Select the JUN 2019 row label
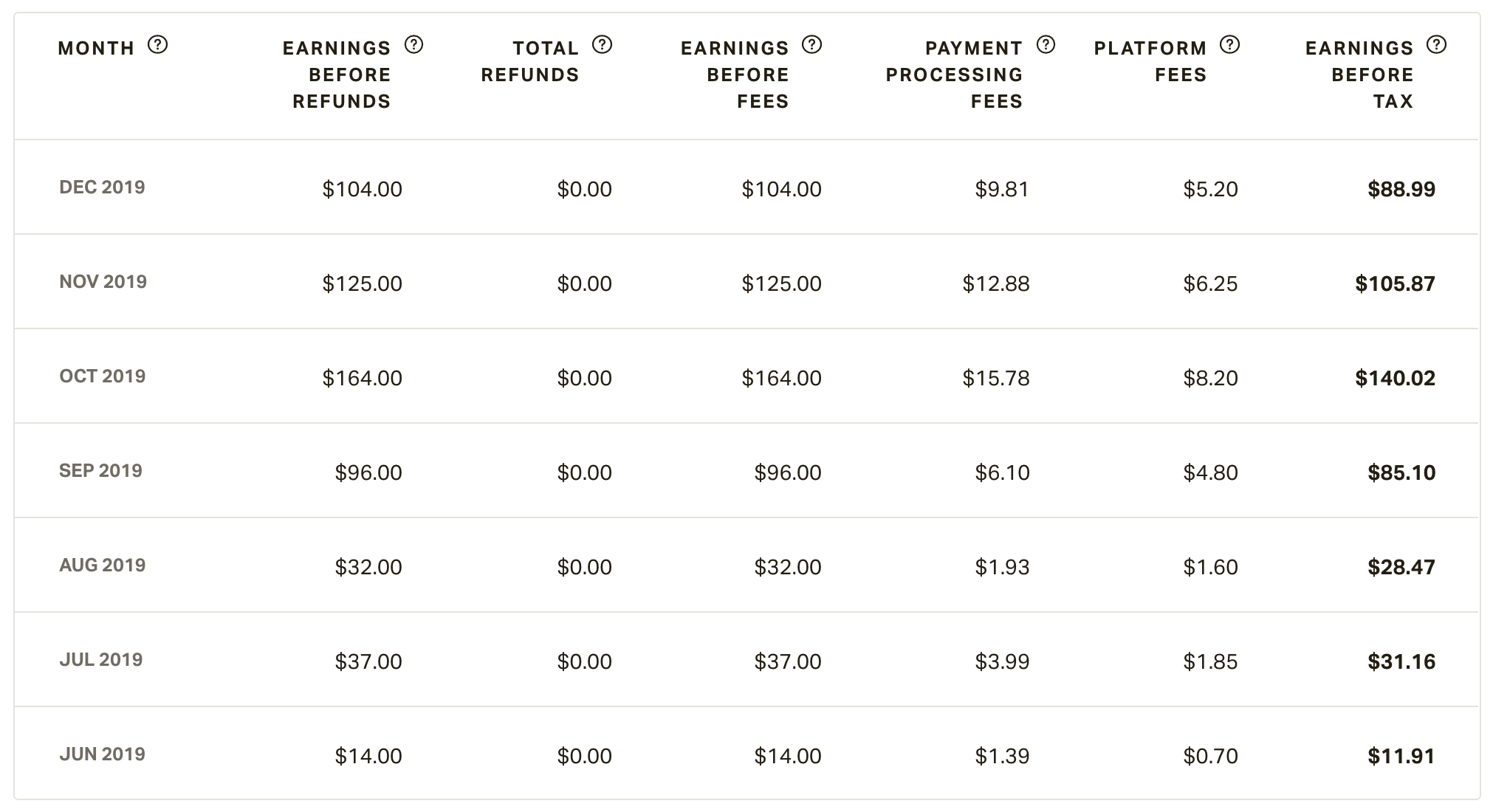The image size is (1493, 812). (x=102, y=754)
